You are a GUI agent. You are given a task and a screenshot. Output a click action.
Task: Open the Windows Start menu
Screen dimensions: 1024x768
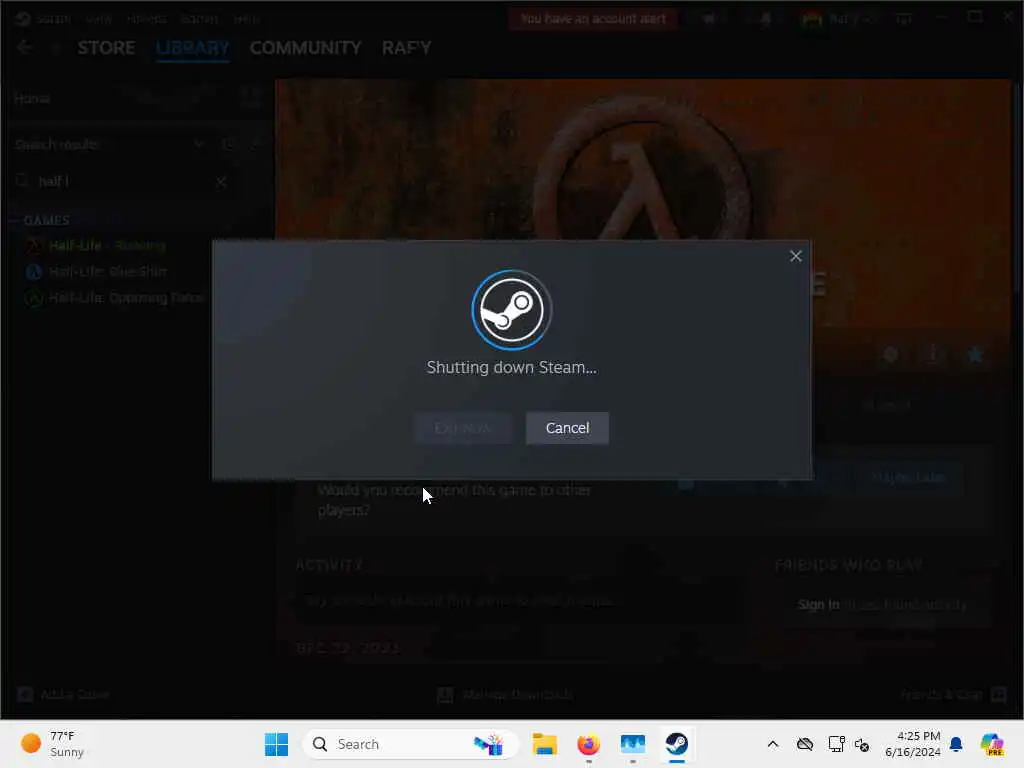click(x=276, y=744)
